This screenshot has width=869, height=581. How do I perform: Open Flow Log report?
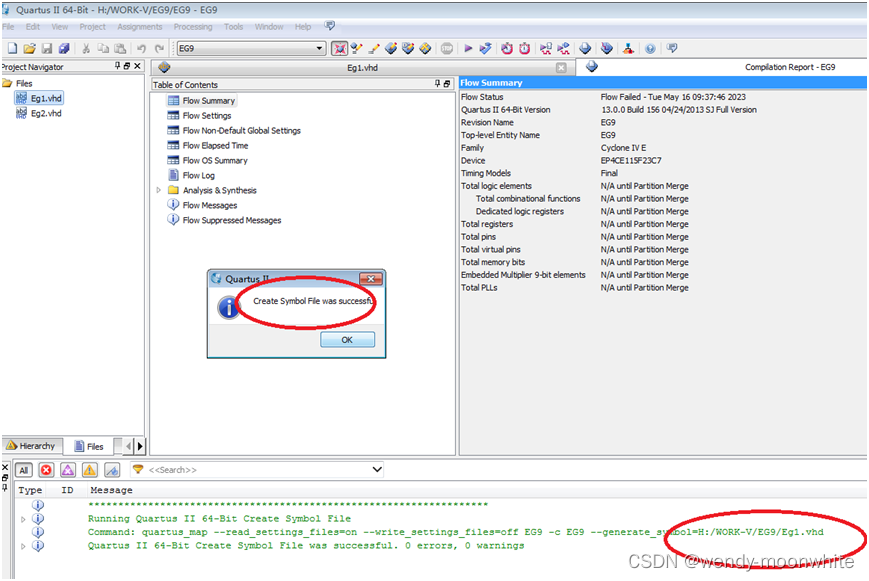191,175
